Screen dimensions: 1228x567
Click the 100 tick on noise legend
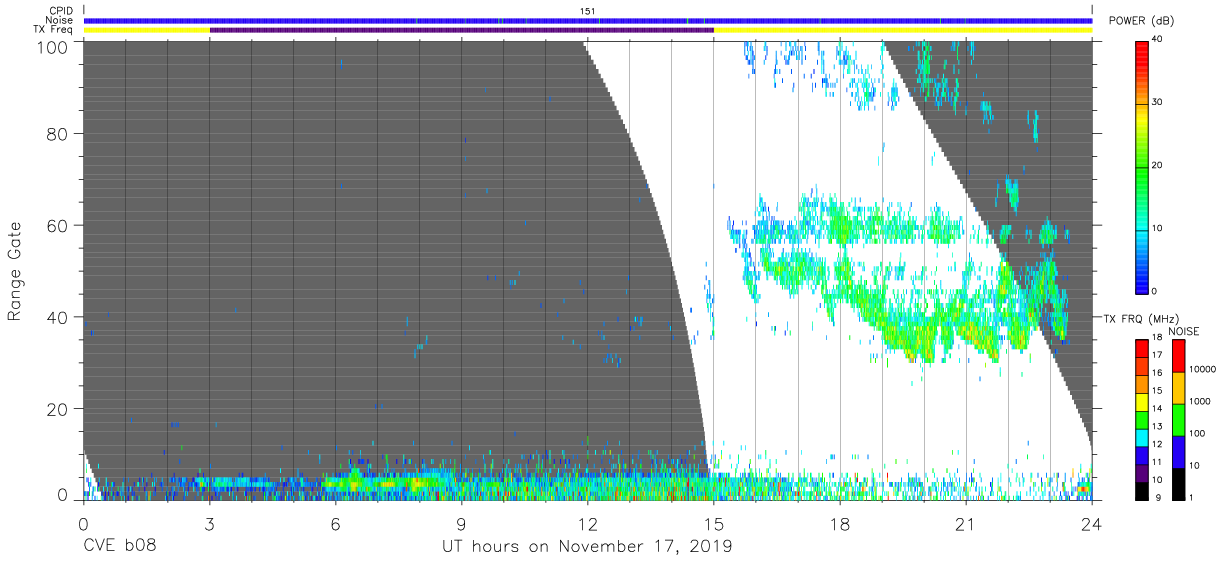click(1196, 433)
